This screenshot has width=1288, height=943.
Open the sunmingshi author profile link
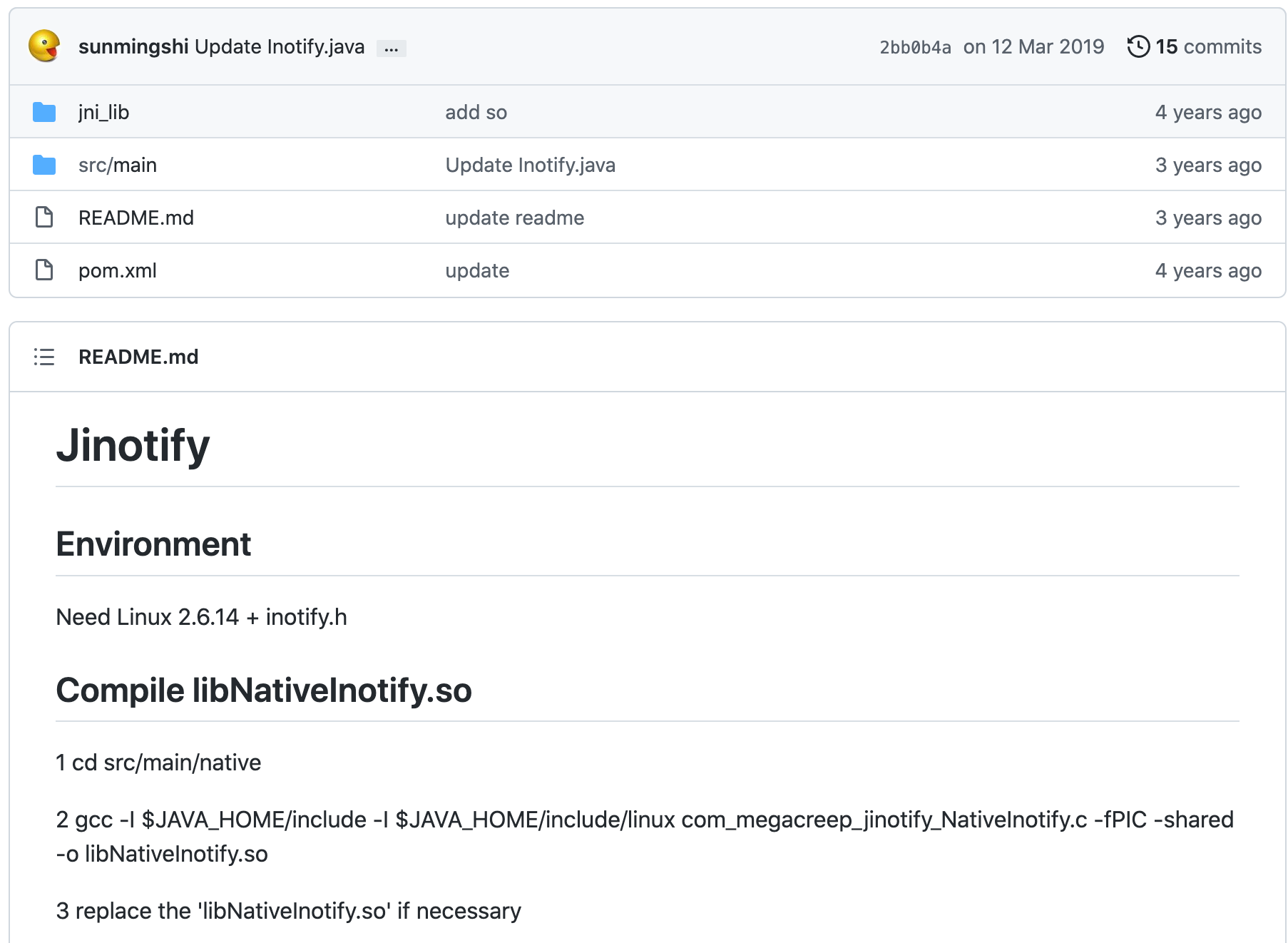point(133,46)
